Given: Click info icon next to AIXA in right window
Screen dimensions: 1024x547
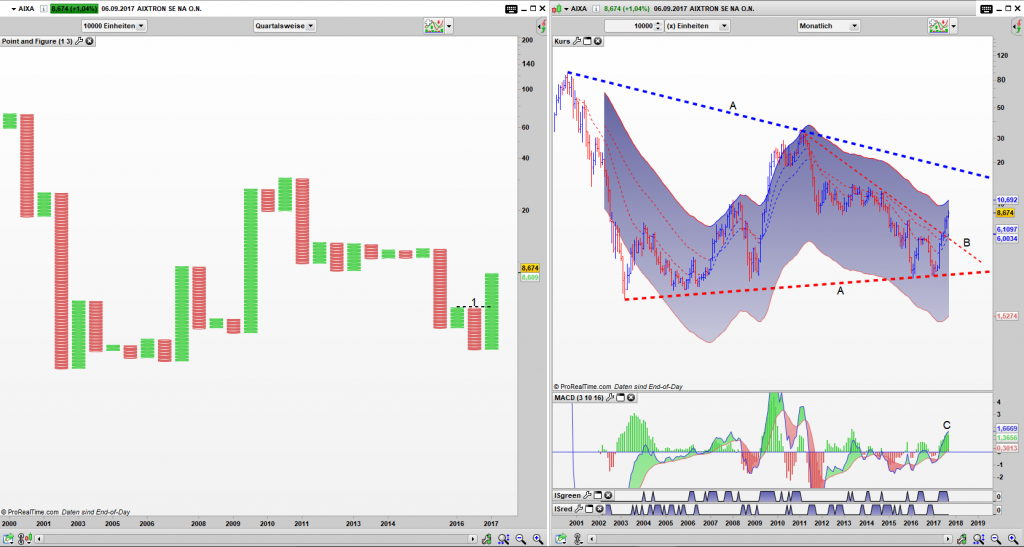Looking at the screenshot, I should pos(598,8).
